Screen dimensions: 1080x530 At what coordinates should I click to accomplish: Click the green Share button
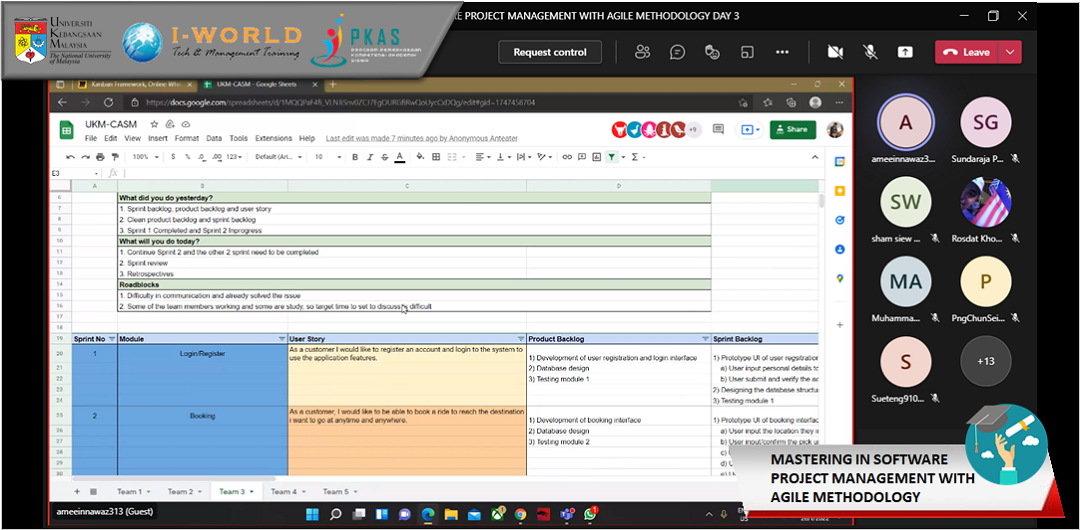pos(793,129)
